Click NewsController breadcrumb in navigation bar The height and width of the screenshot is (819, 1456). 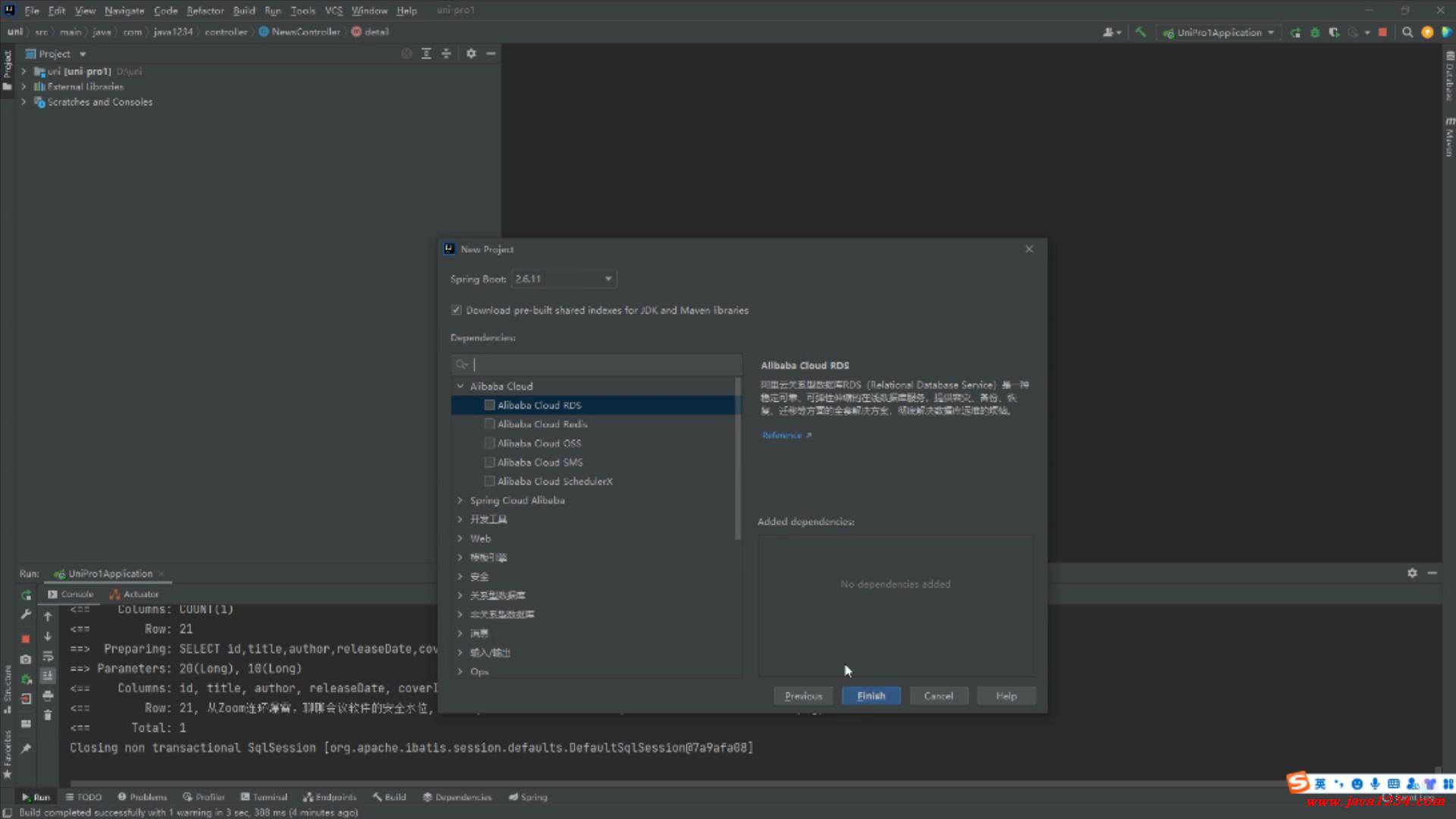300,32
